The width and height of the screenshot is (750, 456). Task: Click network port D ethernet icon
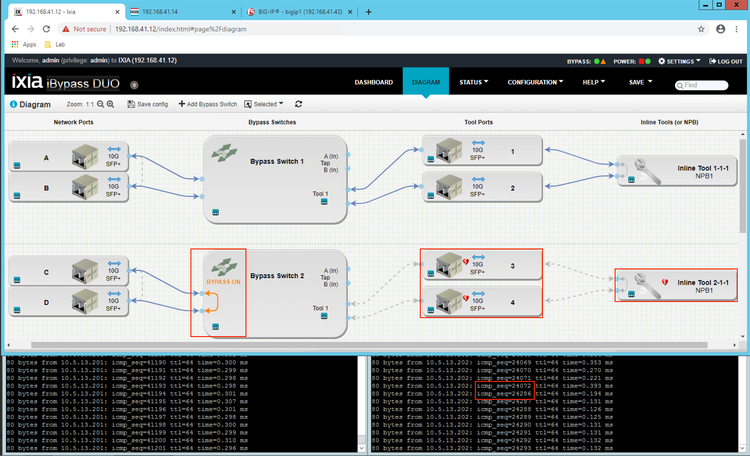click(x=85, y=302)
